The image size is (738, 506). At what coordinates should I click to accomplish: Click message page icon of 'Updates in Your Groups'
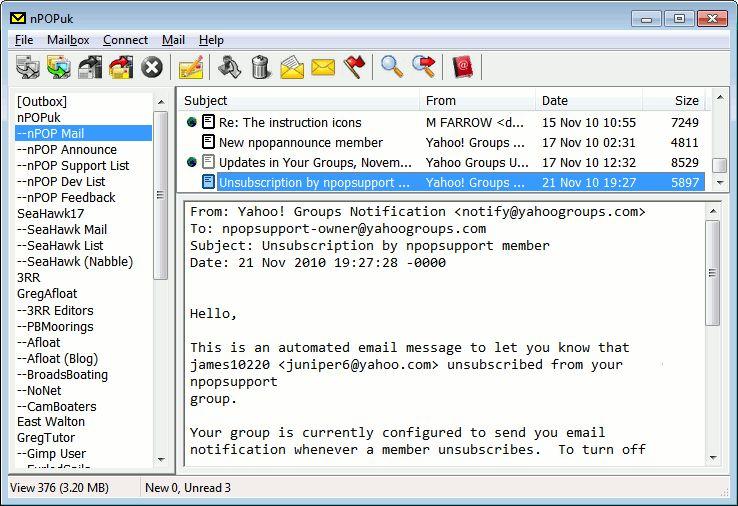(208, 162)
